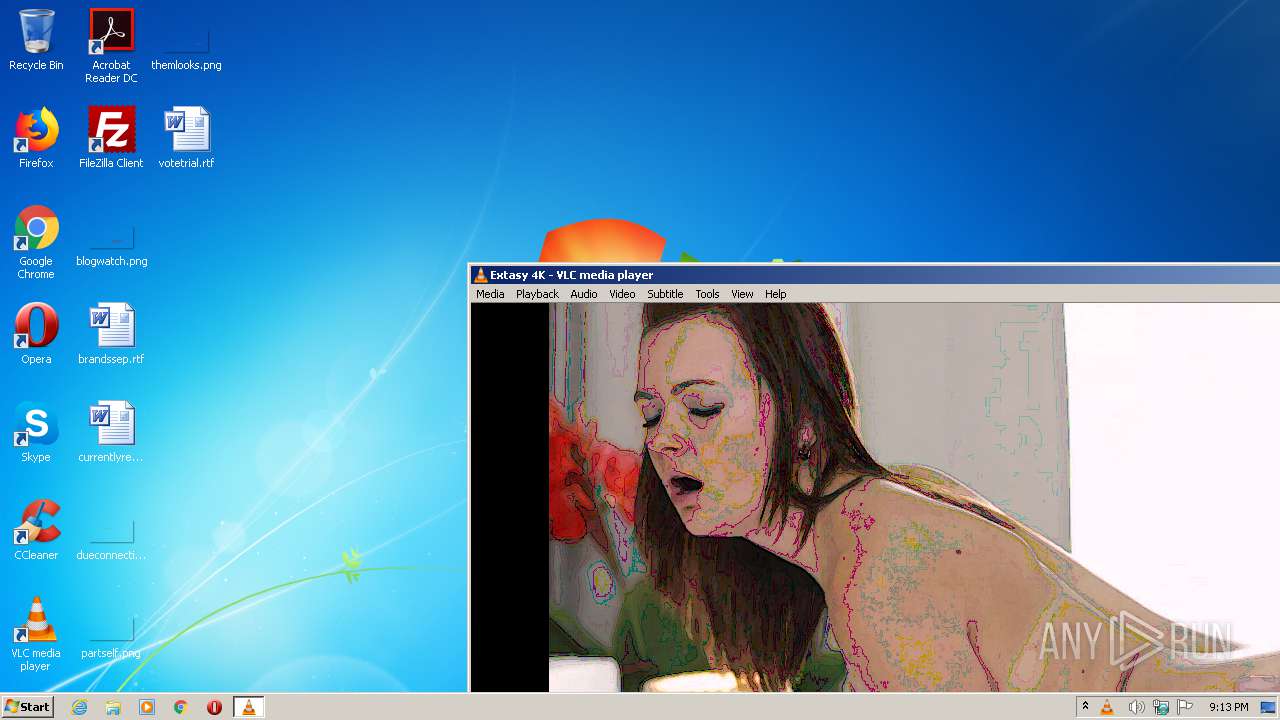Open VLC's View menu
Image resolution: width=1280 pixels, height=720 pixels.
coord(742,294)
